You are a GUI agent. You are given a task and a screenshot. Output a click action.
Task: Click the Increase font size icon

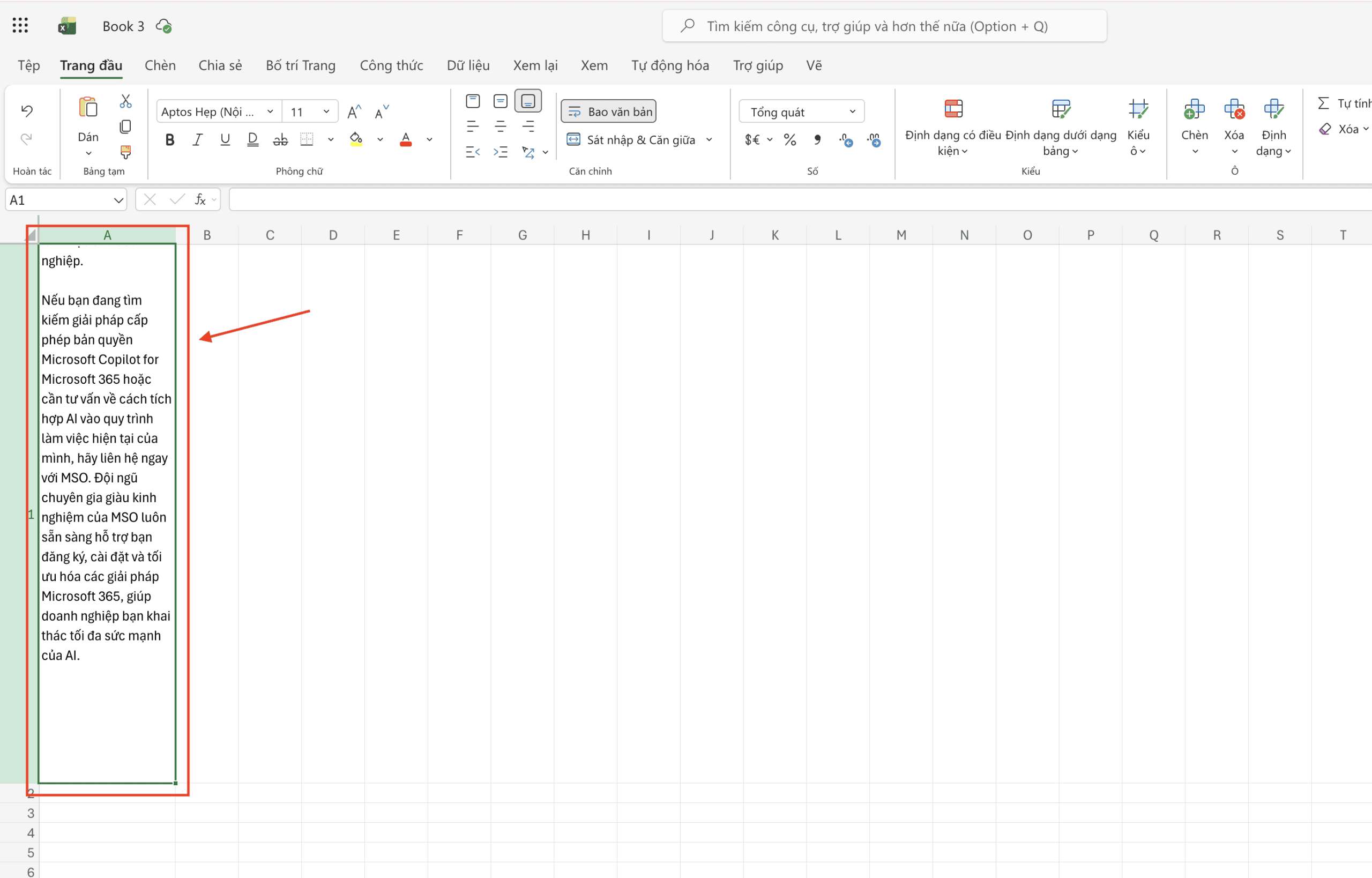(x=354, y=111)
